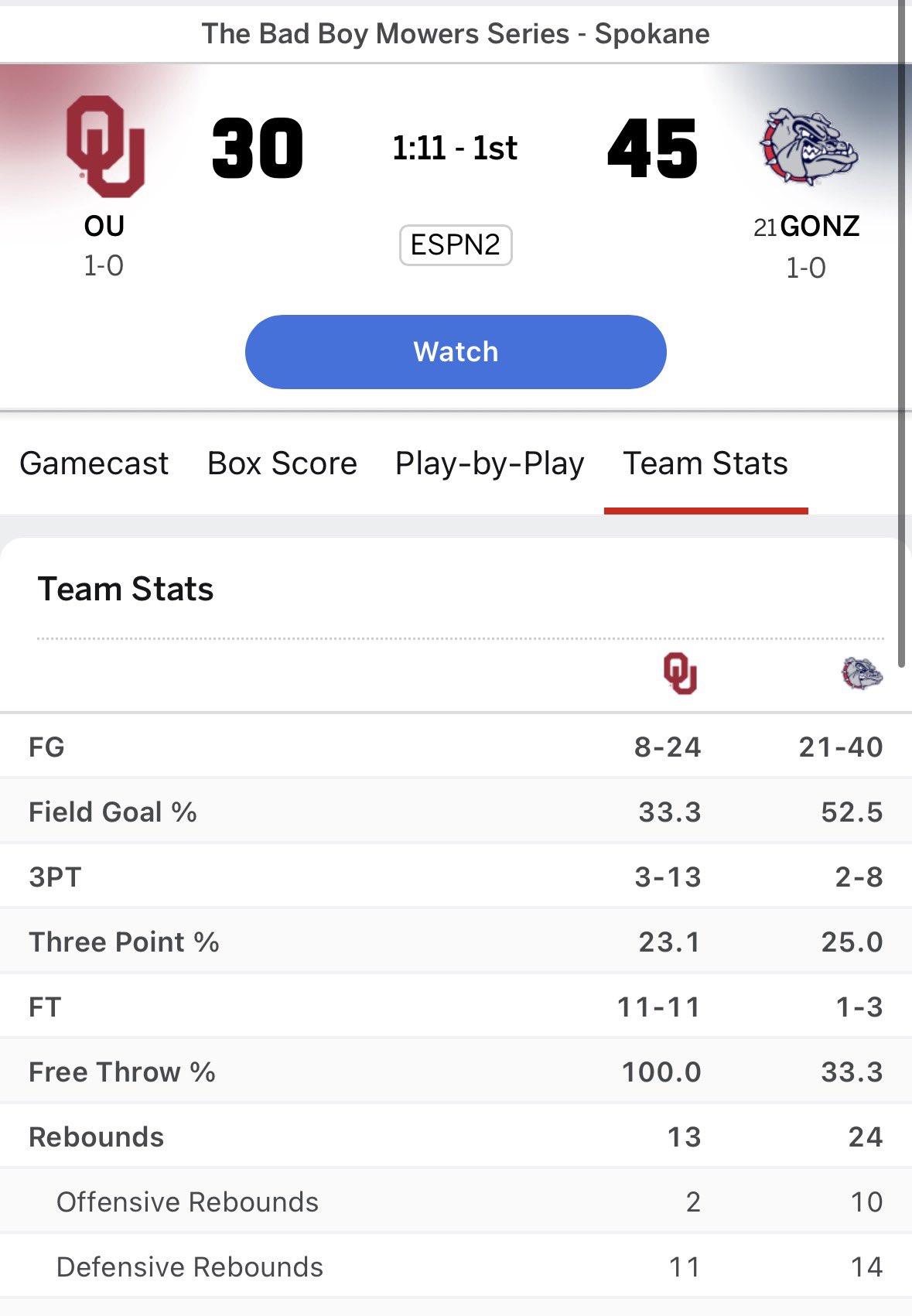Click the OU team abbreviation
This screenshot has height=1316, width=912.
coord(104,227)
